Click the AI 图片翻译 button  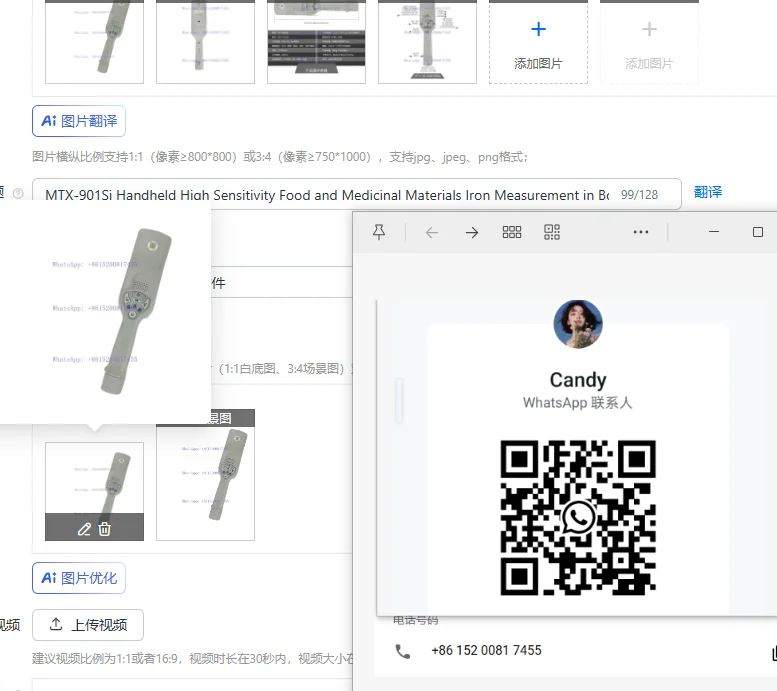click(79, 121)
